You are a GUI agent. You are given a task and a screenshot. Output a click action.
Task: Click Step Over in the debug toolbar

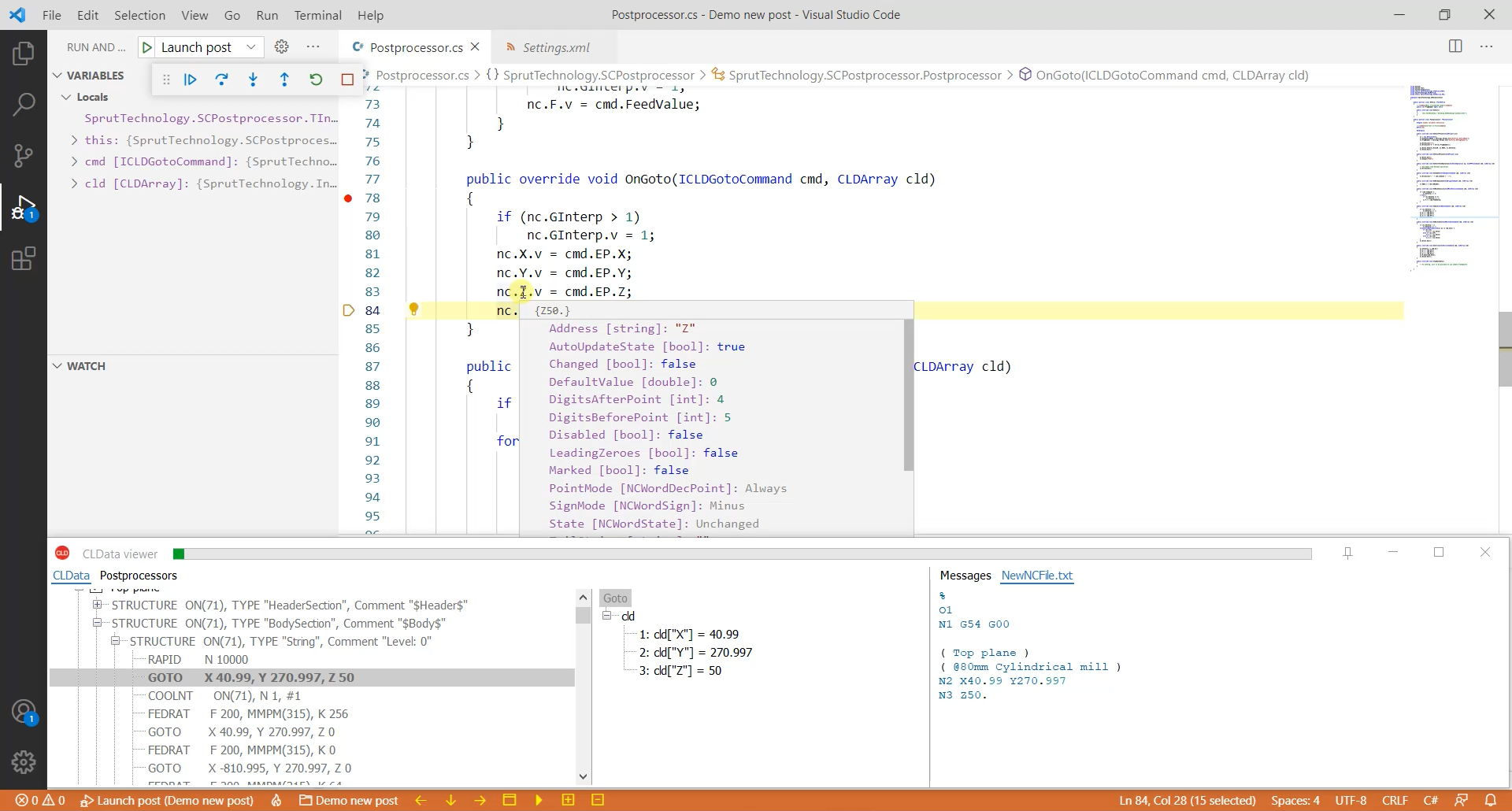(222, 80)
